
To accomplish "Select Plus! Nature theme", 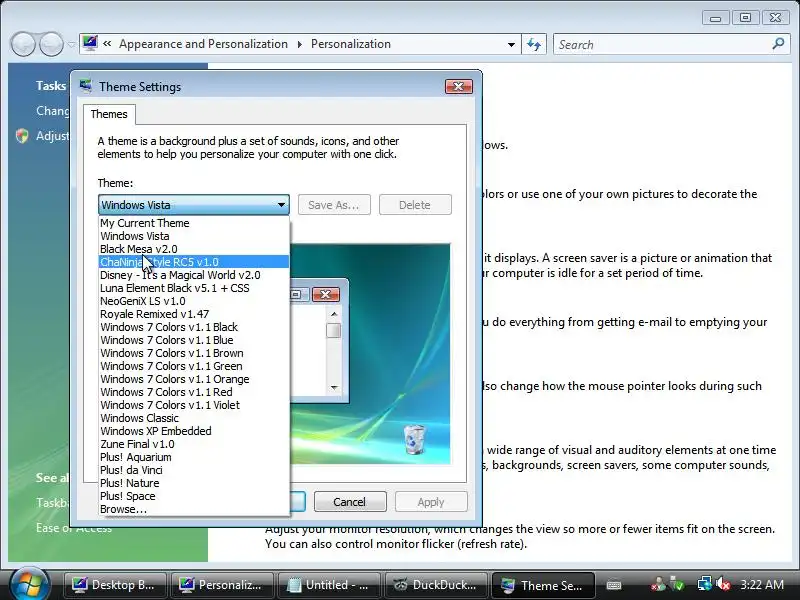I will pyautogui.click(x=194, y=483).
